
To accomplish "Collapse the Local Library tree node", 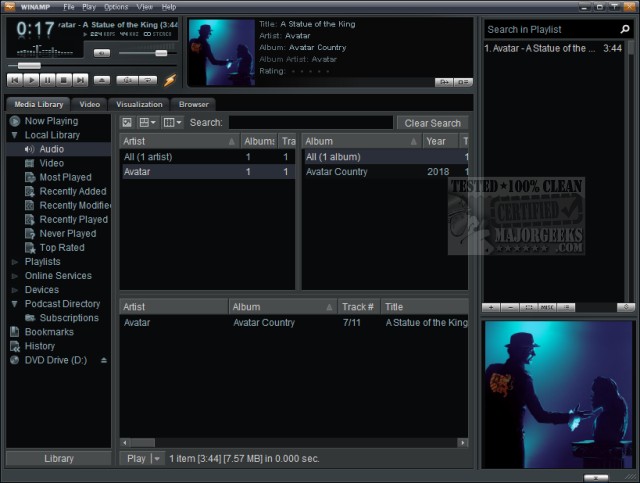I will (x=15, y=135).
